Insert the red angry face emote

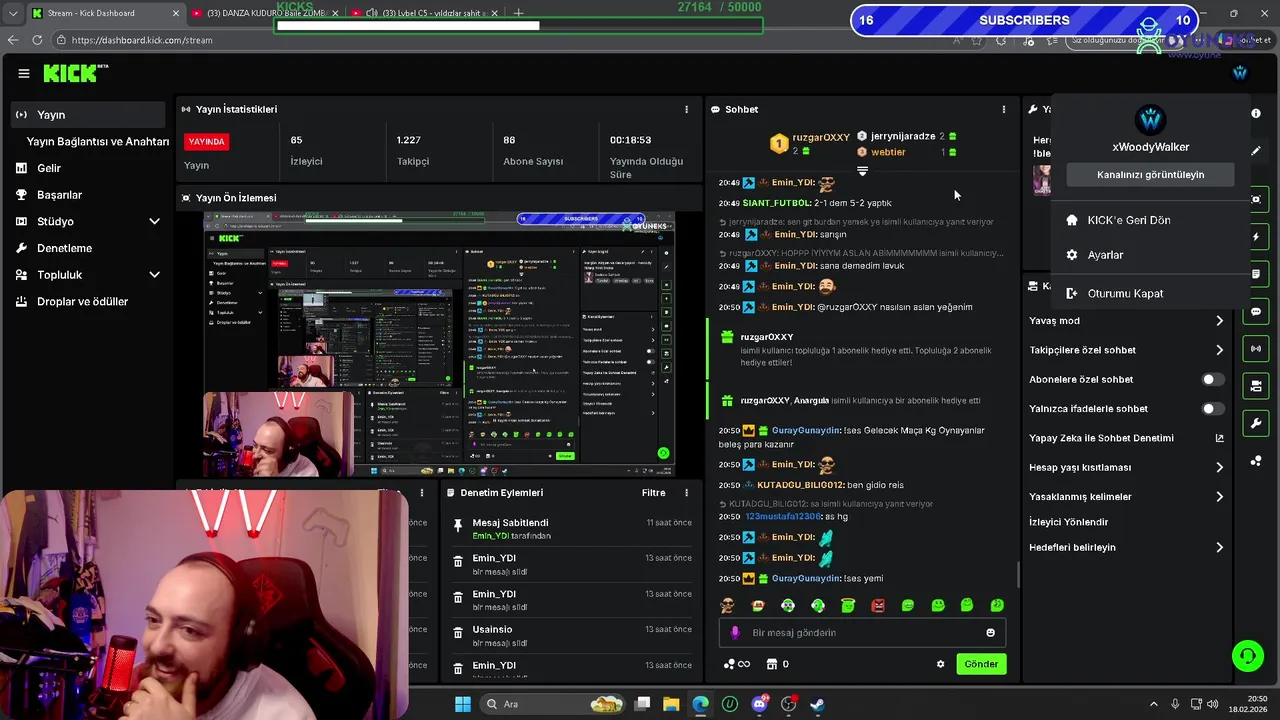tap(878, 605)
